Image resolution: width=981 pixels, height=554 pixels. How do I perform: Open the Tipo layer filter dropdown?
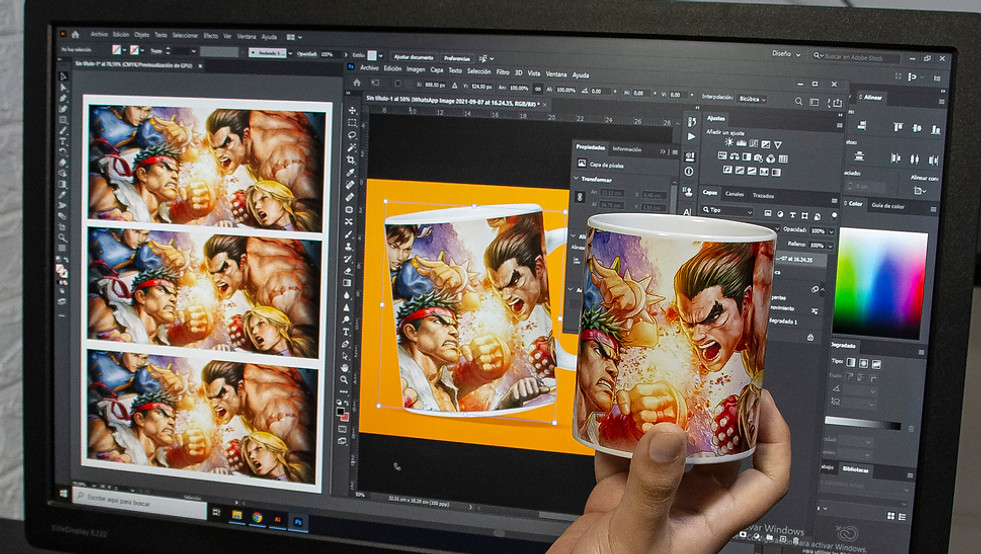(x=727, y=211)
